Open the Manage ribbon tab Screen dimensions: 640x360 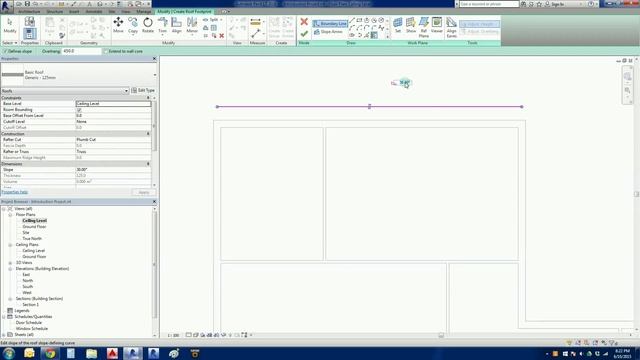coord(144,11)
